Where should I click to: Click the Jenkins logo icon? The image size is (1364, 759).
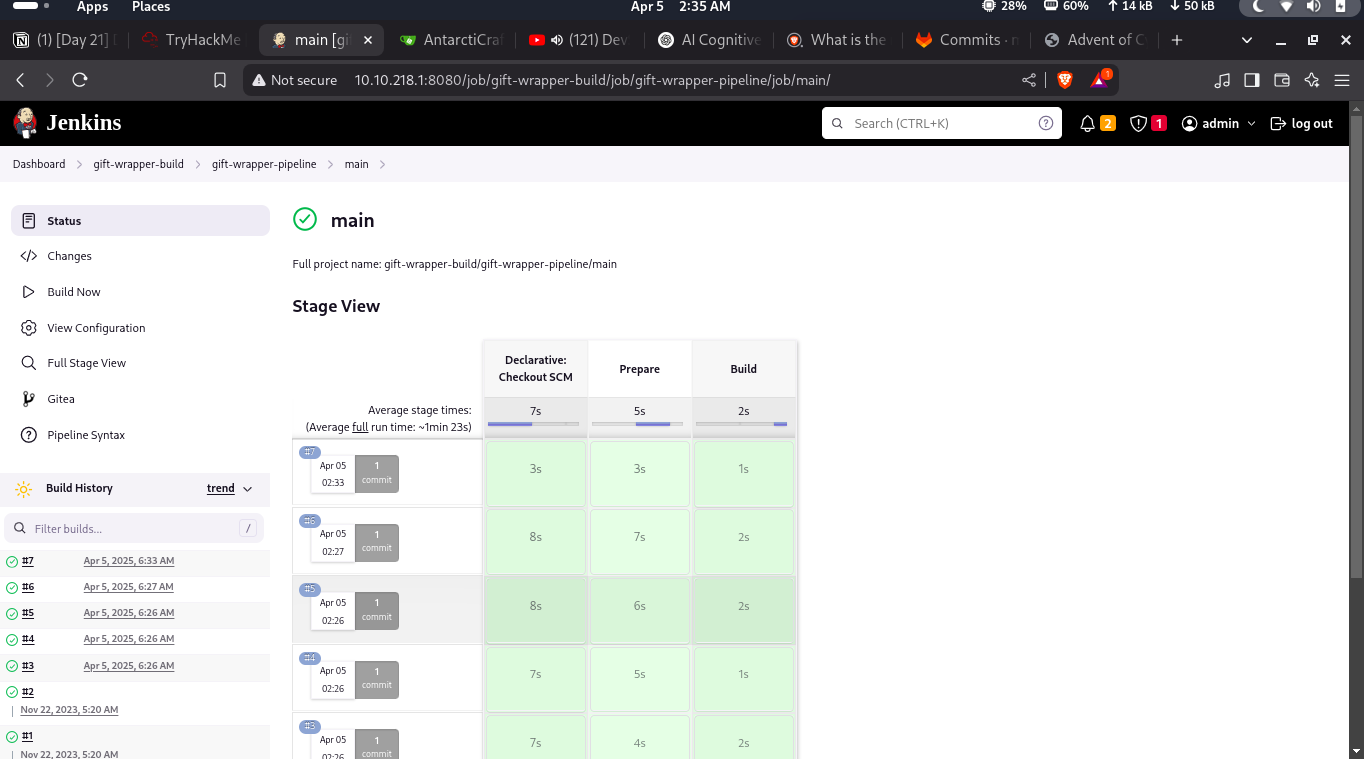[x=25, y=123]
